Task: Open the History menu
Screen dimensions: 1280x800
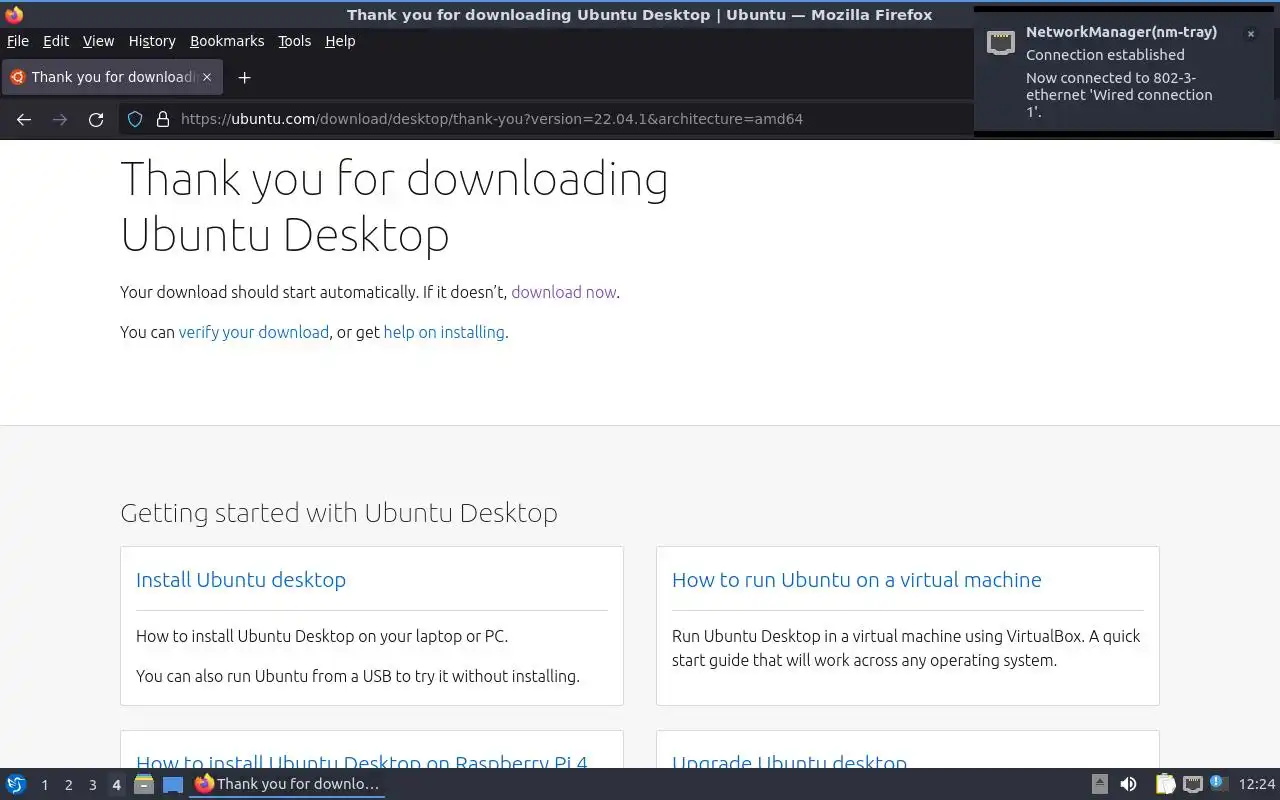Action: point(152,41)
